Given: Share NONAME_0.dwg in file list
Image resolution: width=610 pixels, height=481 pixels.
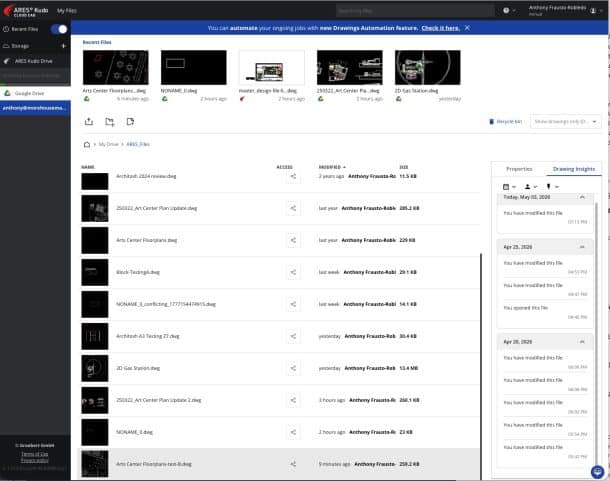Looking at the screenshot, I should coord(293,432).
